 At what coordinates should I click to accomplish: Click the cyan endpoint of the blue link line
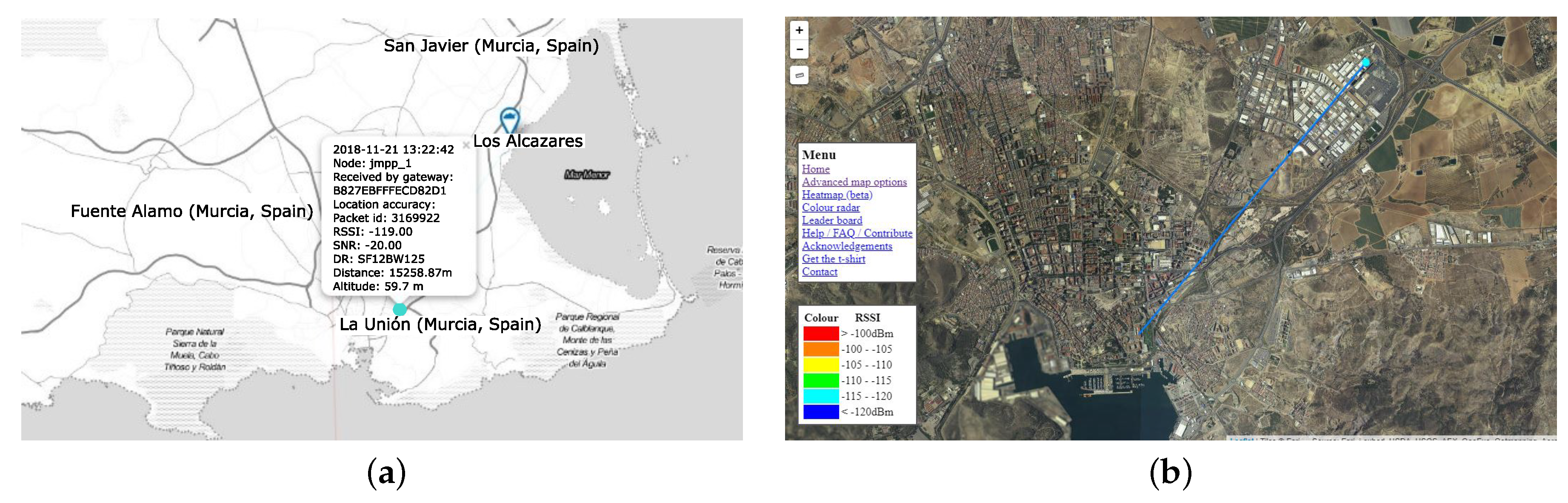(x=1365, y=62)
